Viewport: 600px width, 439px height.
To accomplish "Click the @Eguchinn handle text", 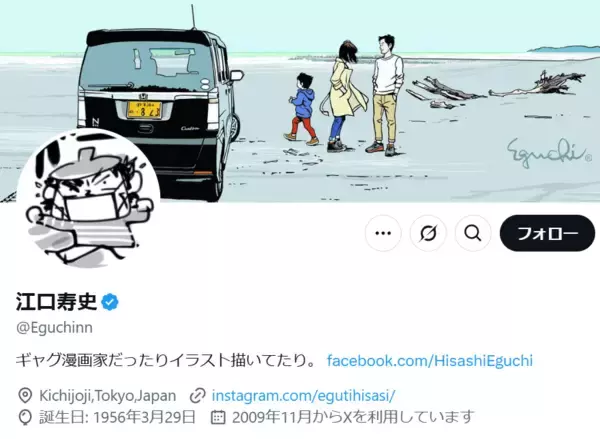I will point(54,328).
